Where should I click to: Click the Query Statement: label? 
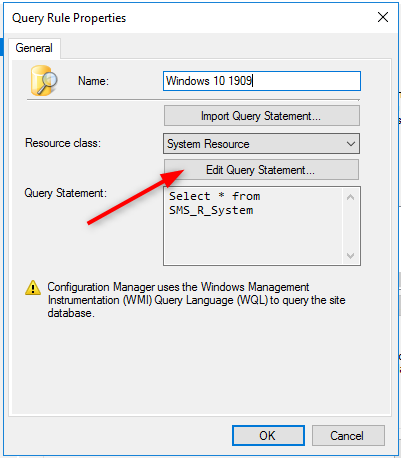[65, 193]
